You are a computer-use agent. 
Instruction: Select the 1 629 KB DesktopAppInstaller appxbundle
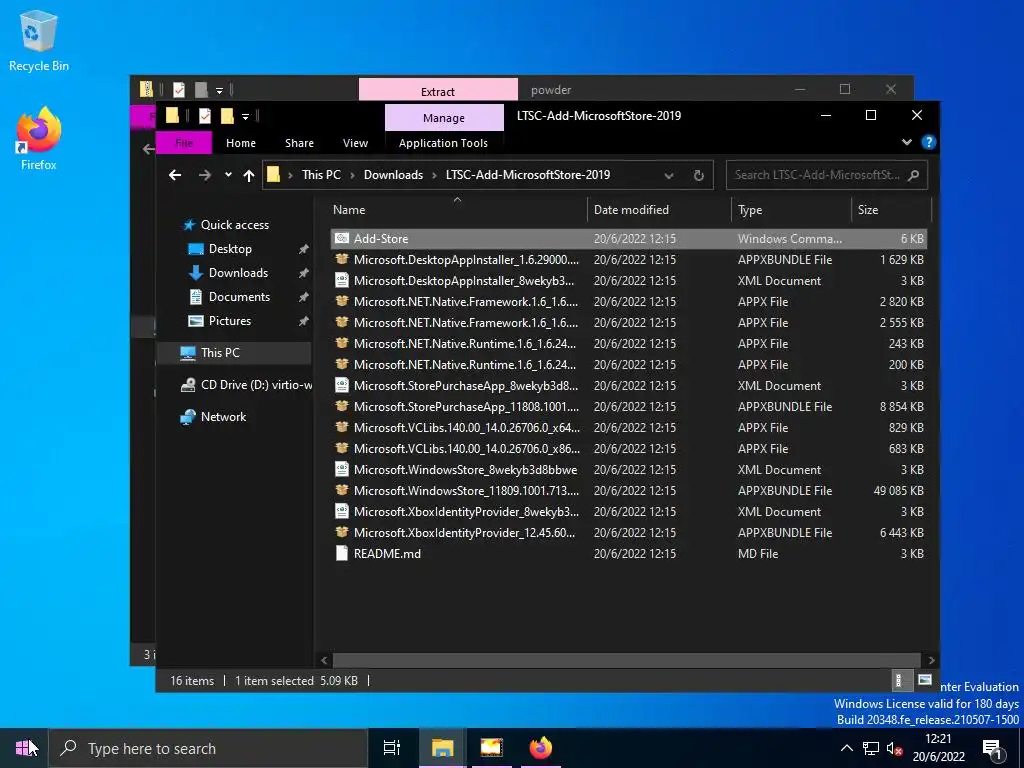click(x=628, y=259)
